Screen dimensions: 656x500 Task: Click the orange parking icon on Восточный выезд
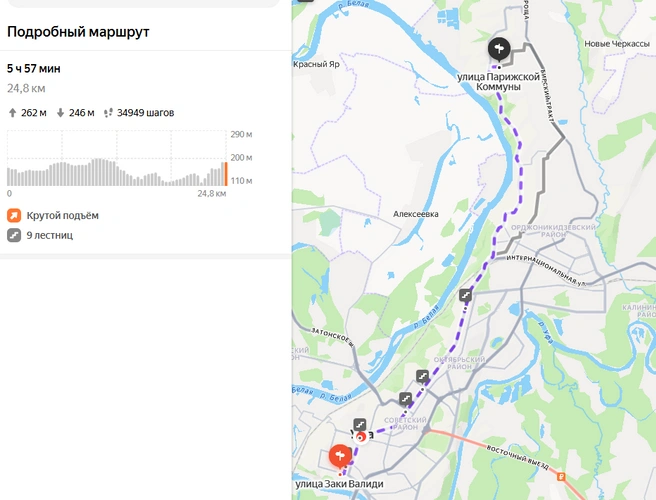[561, 476]
